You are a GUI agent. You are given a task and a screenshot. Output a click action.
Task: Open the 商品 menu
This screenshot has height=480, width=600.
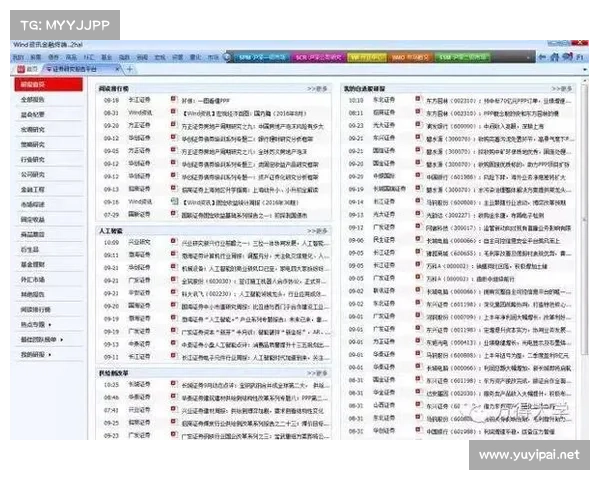pyautogui.click(x=71, y=57)
